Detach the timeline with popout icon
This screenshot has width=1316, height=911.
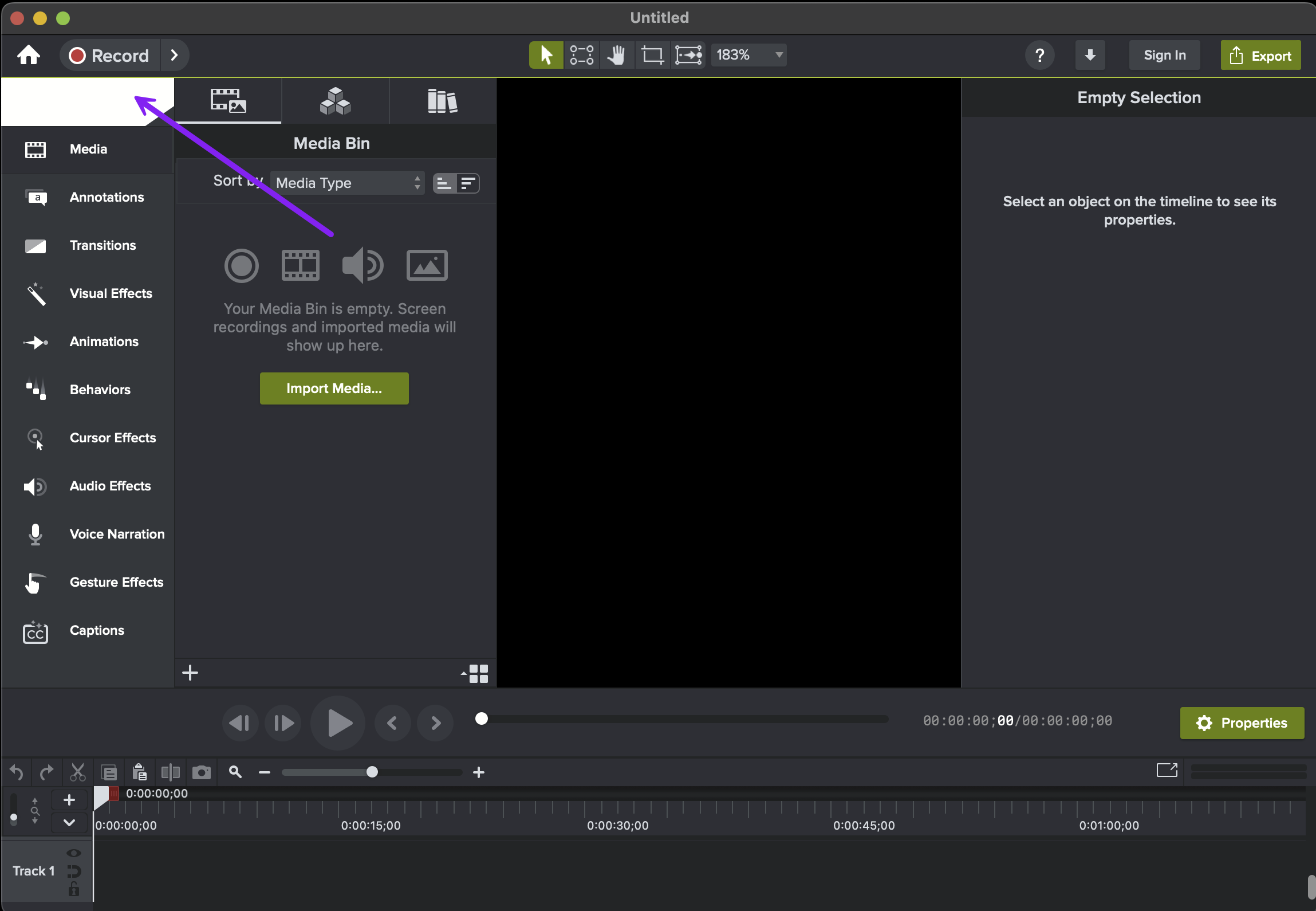[x=1167, y=770]
